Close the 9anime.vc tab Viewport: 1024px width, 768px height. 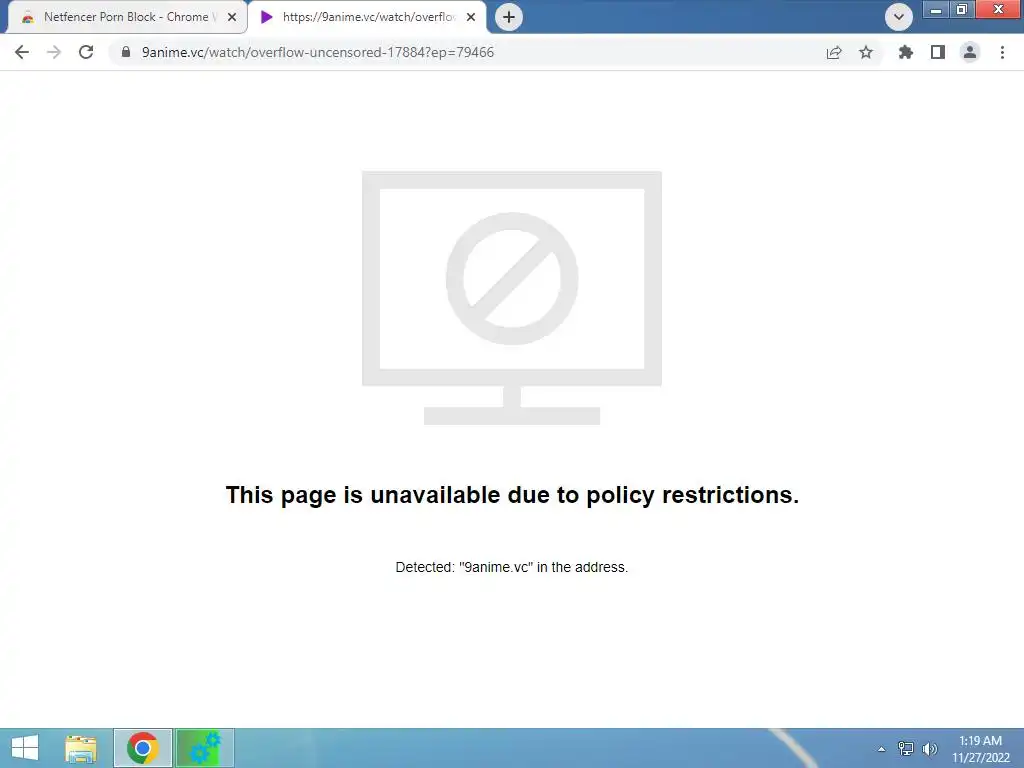pos(471,17)
